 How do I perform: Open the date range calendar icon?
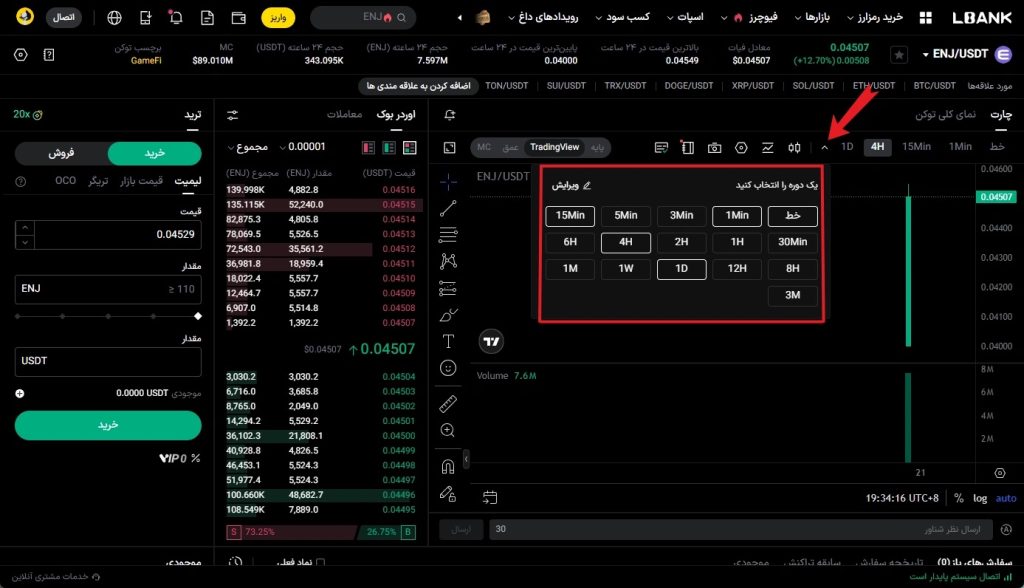[490, 498]
